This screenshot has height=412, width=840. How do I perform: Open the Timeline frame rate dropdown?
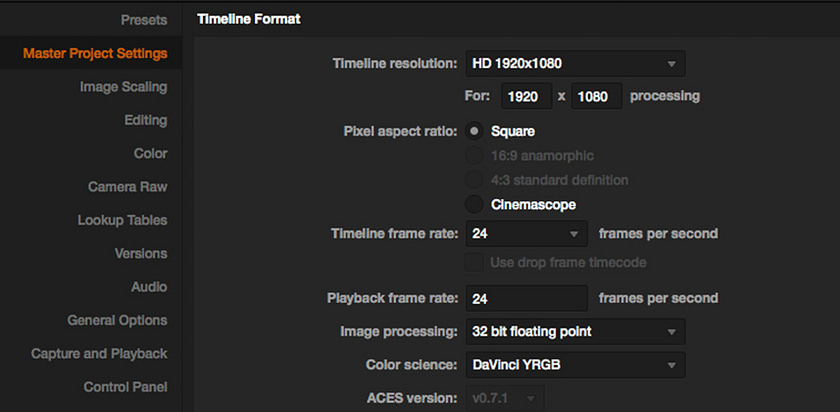click(x=527, y=234)
